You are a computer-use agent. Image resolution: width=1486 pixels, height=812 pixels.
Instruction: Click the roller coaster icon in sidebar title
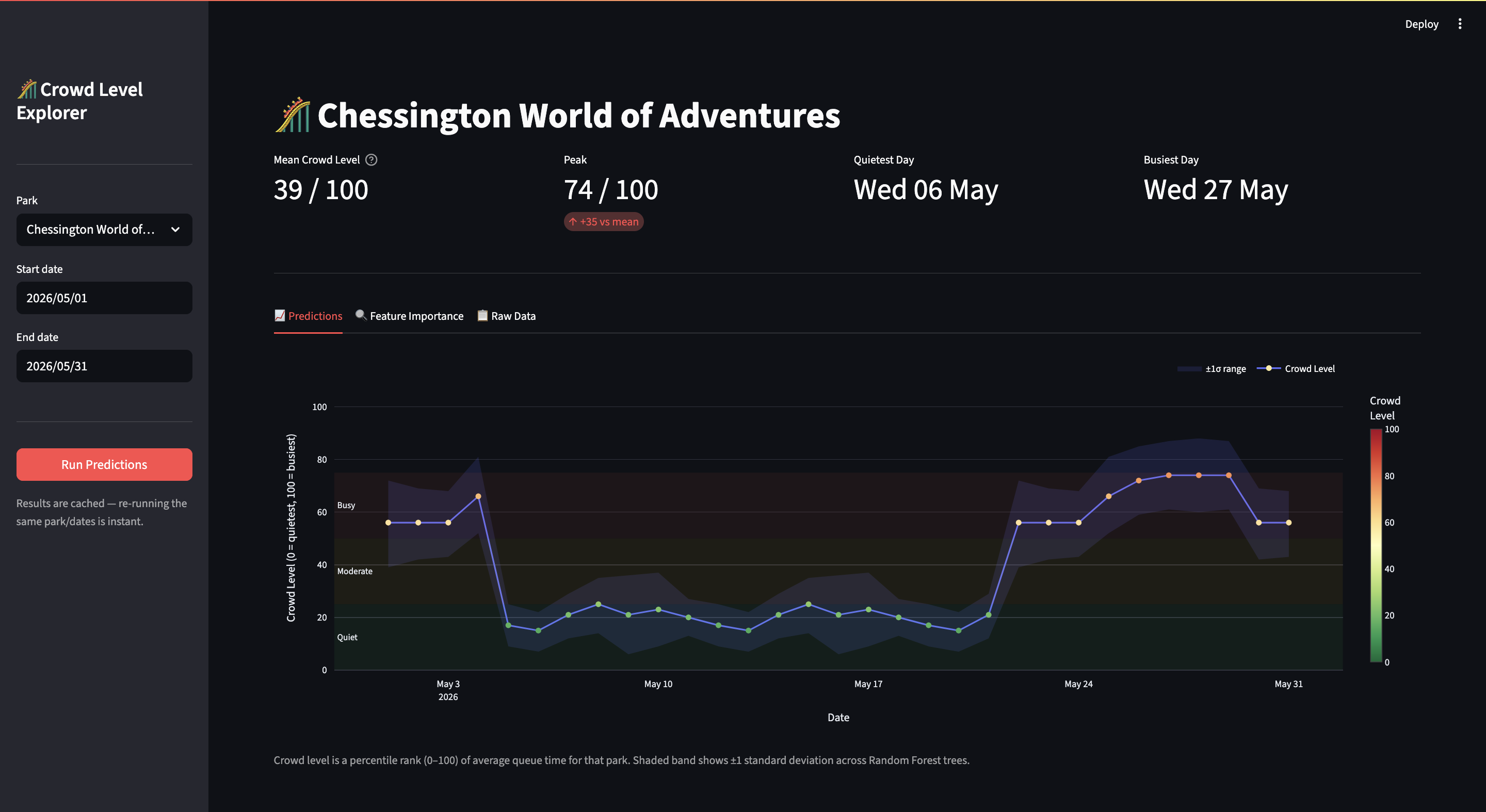[x=27, y=89]
